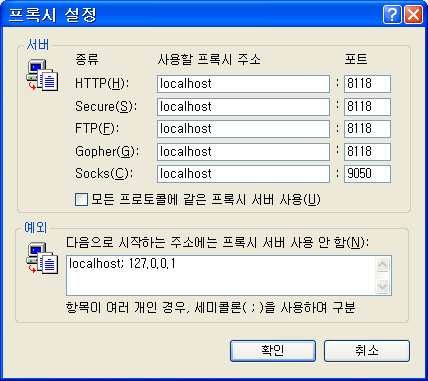The width and height of the screenshot is (428, 381).
Task: Click the Socks proxy address field
Action: [x=243, y=174]
